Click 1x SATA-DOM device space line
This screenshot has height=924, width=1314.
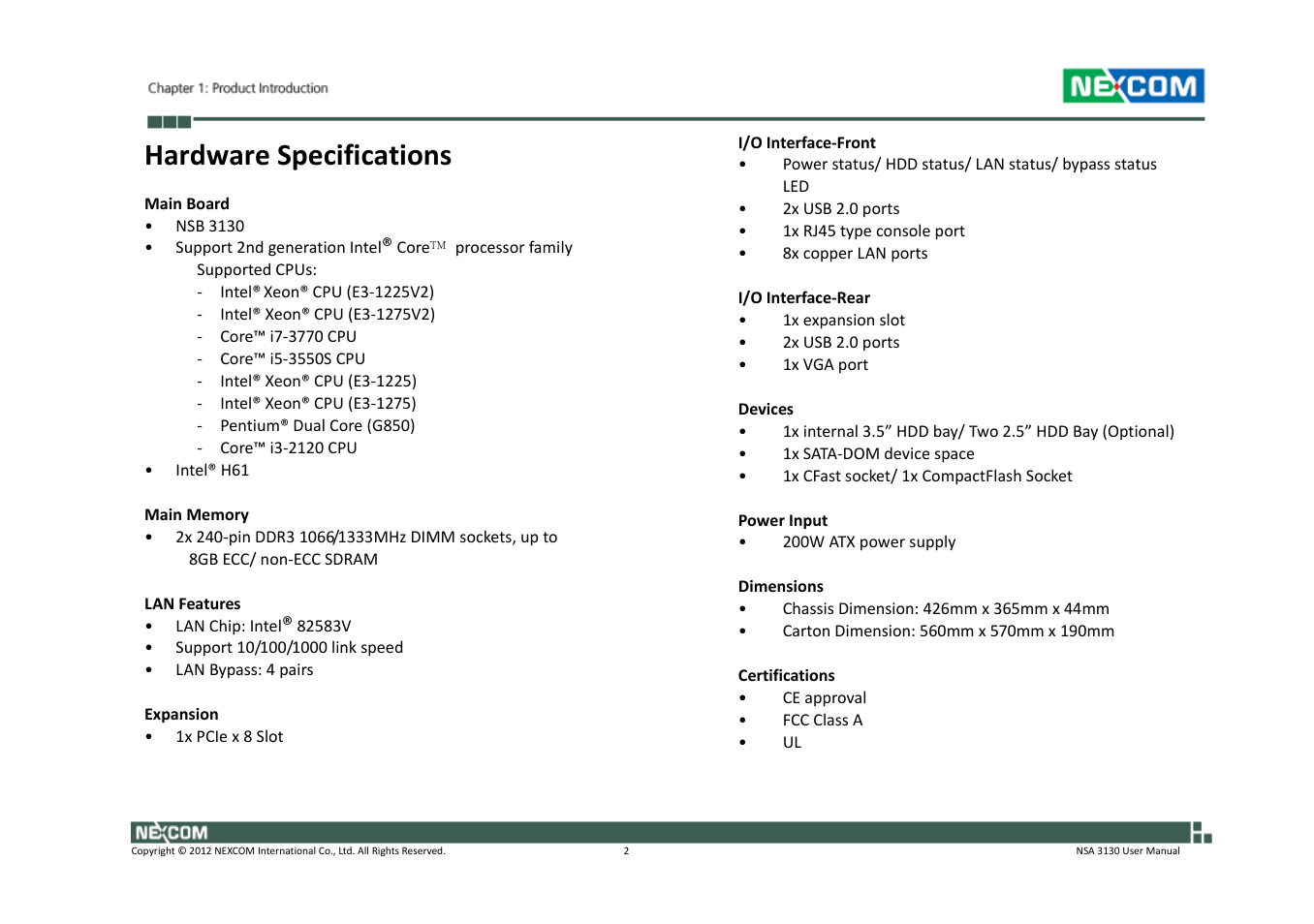coord(878,454)
